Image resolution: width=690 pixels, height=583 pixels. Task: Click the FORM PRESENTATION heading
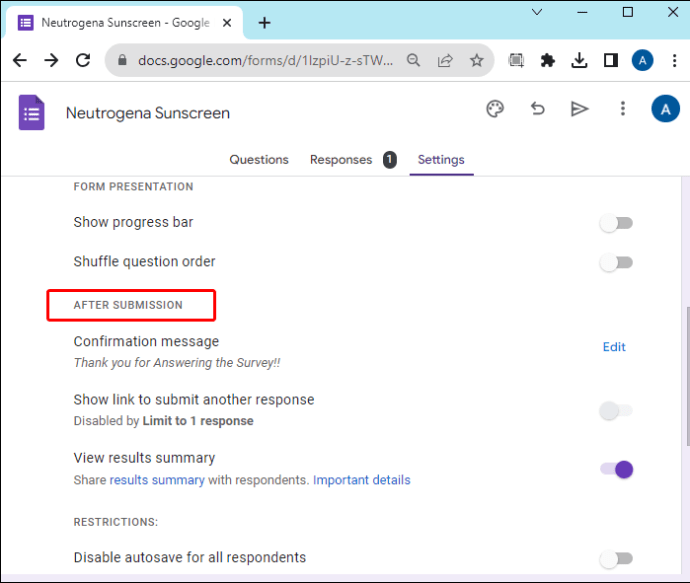coord(133,187)
